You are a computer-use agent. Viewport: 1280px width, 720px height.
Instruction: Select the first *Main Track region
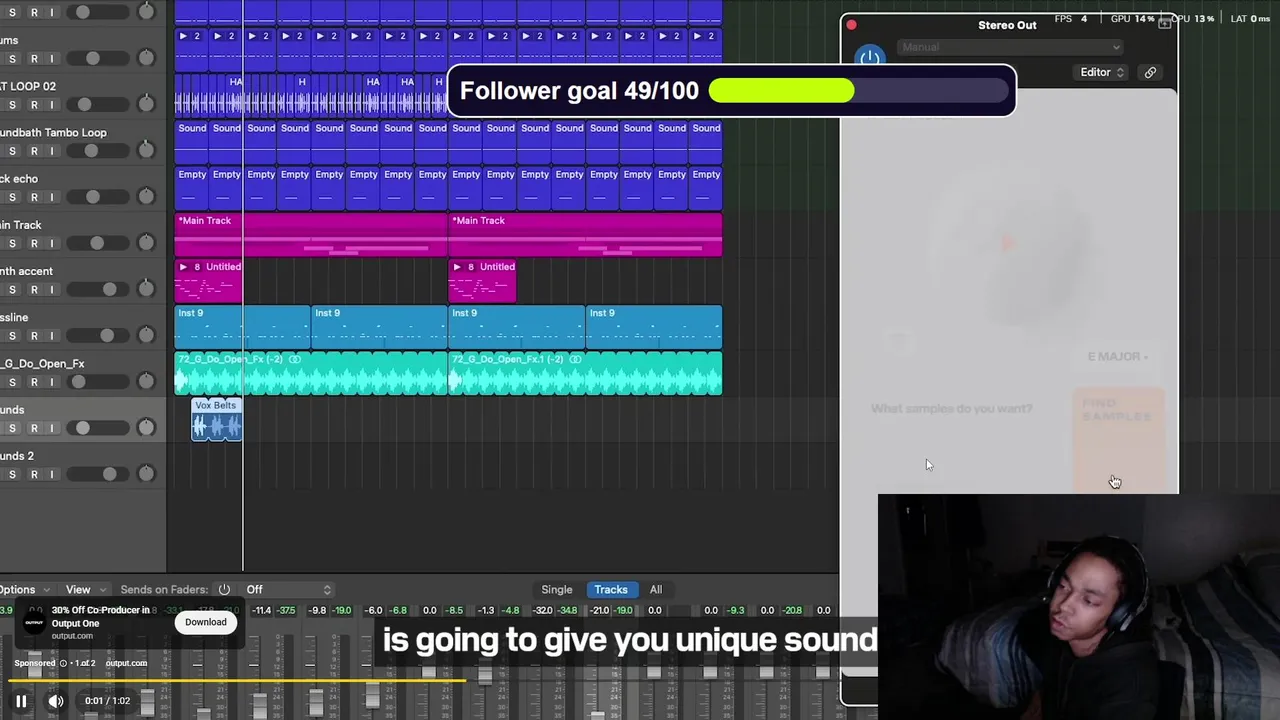311,235
